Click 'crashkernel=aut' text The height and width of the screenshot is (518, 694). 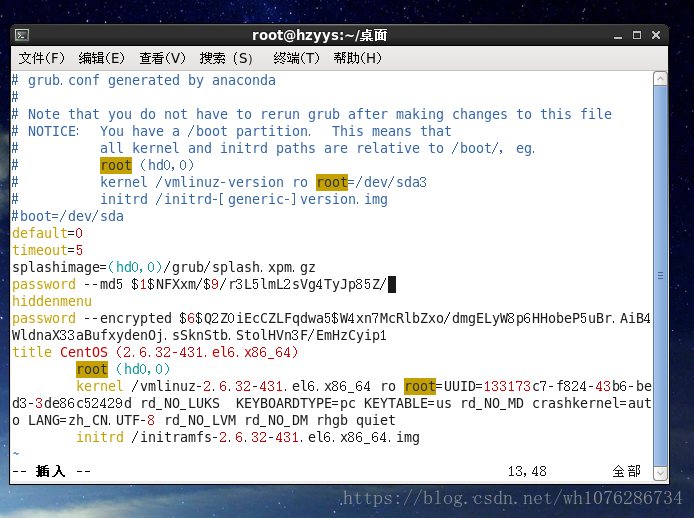pyautogui.click(x=592, y=403)
